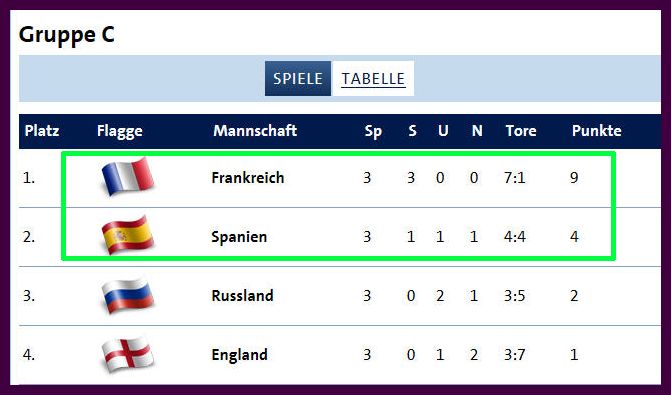Click the Flagge column header

tap(120, 131)
